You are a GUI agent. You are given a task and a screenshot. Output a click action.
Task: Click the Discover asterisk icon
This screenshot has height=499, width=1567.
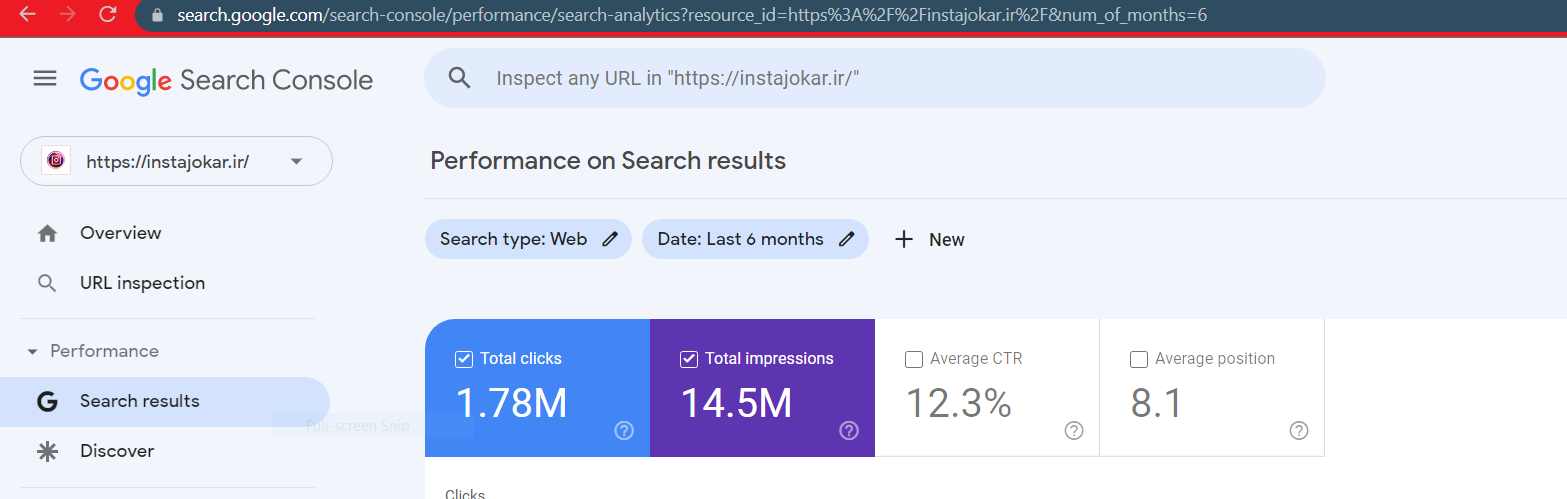pos(47,451)
